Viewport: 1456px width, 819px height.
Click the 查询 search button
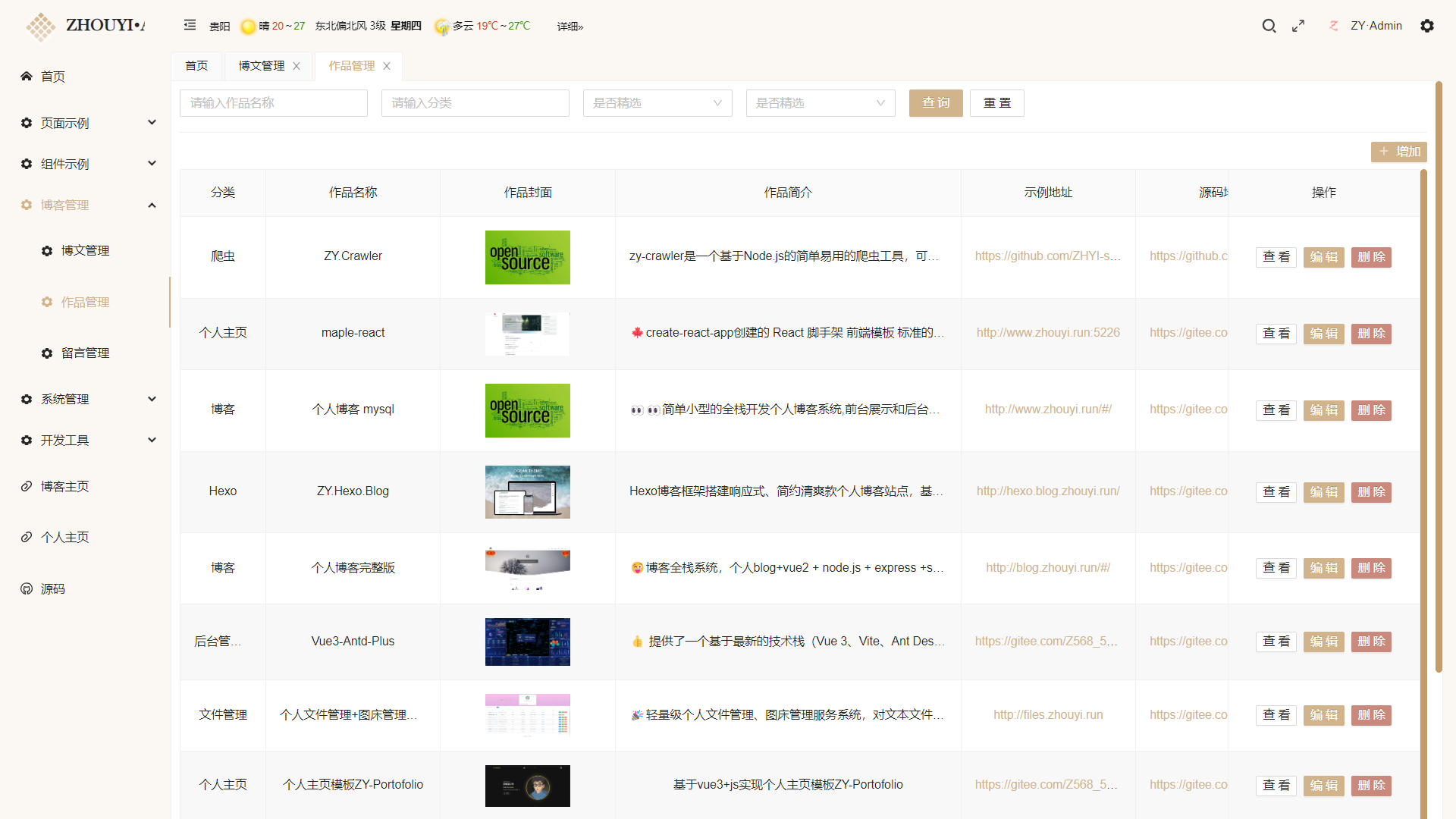(x=935, y=103)
